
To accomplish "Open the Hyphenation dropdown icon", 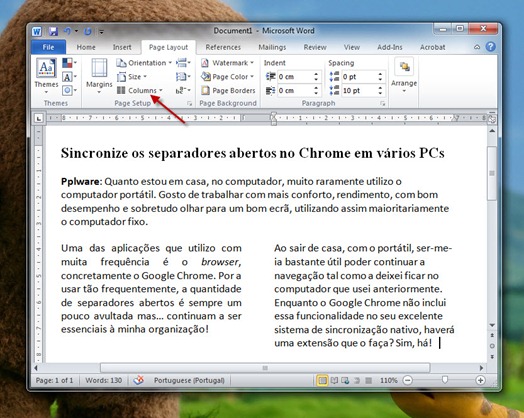I will 183,90.
